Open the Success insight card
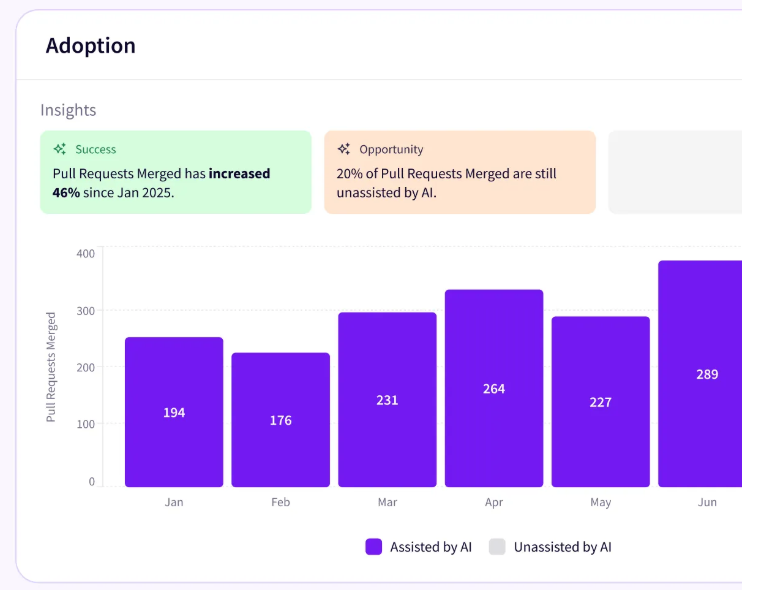 [x=176, y=172]
